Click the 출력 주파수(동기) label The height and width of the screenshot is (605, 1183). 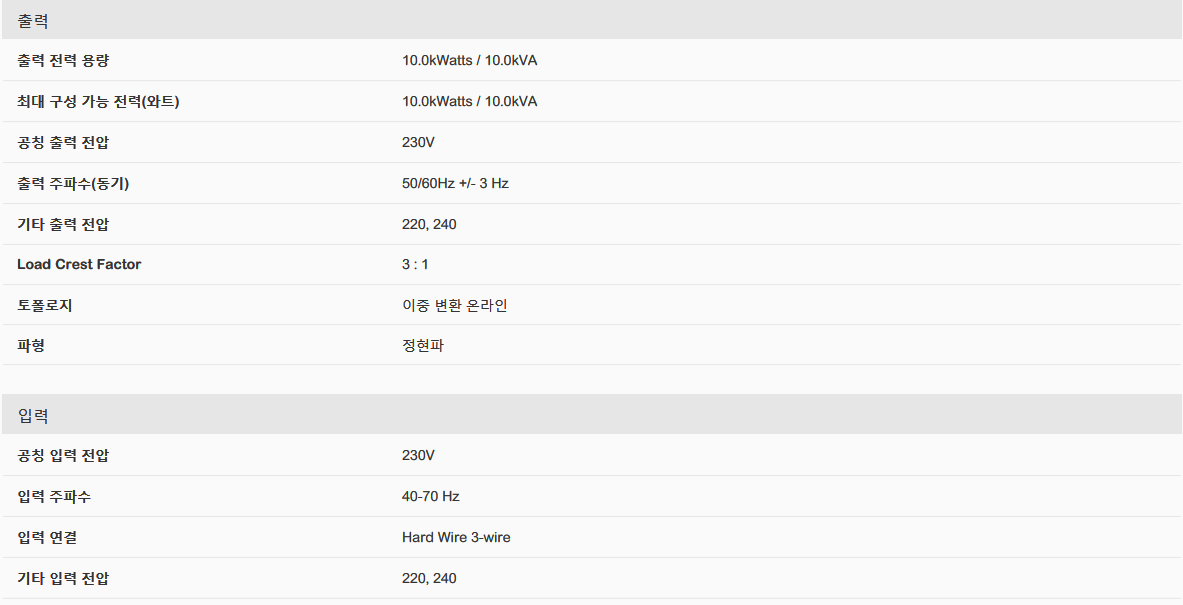[x=73, y=184]
